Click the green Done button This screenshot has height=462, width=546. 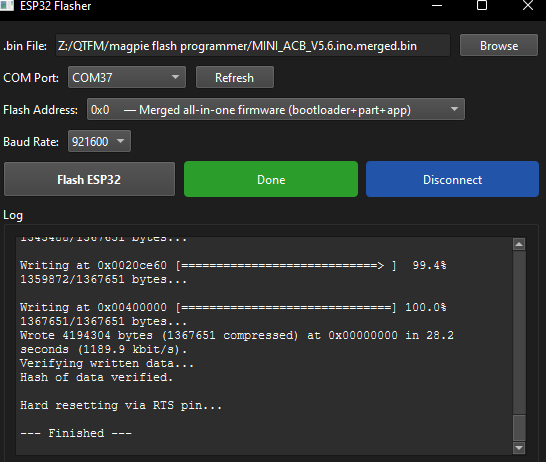(x=271, y=179)
